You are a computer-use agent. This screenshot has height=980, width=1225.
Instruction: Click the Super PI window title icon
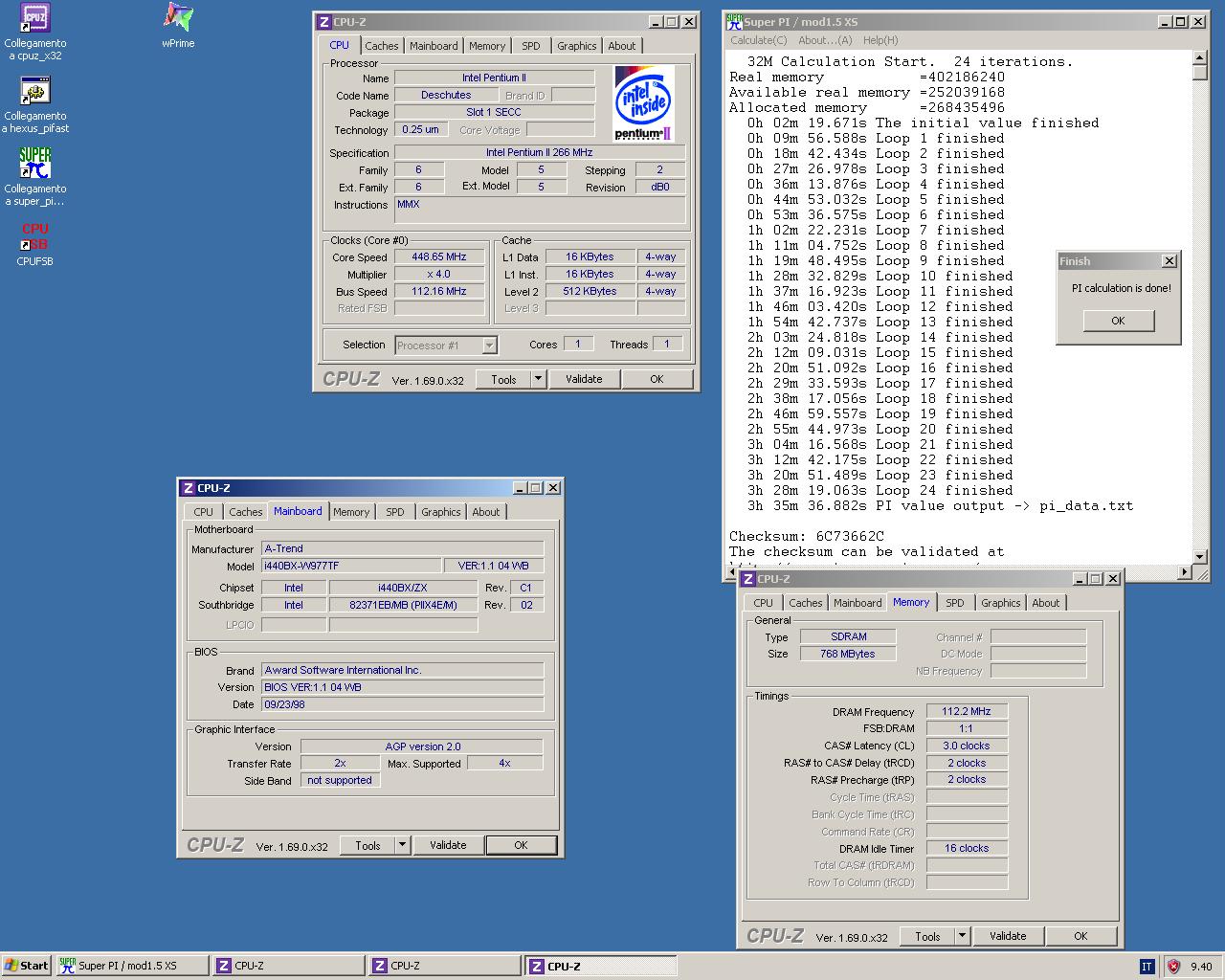(x=734, y=21)
